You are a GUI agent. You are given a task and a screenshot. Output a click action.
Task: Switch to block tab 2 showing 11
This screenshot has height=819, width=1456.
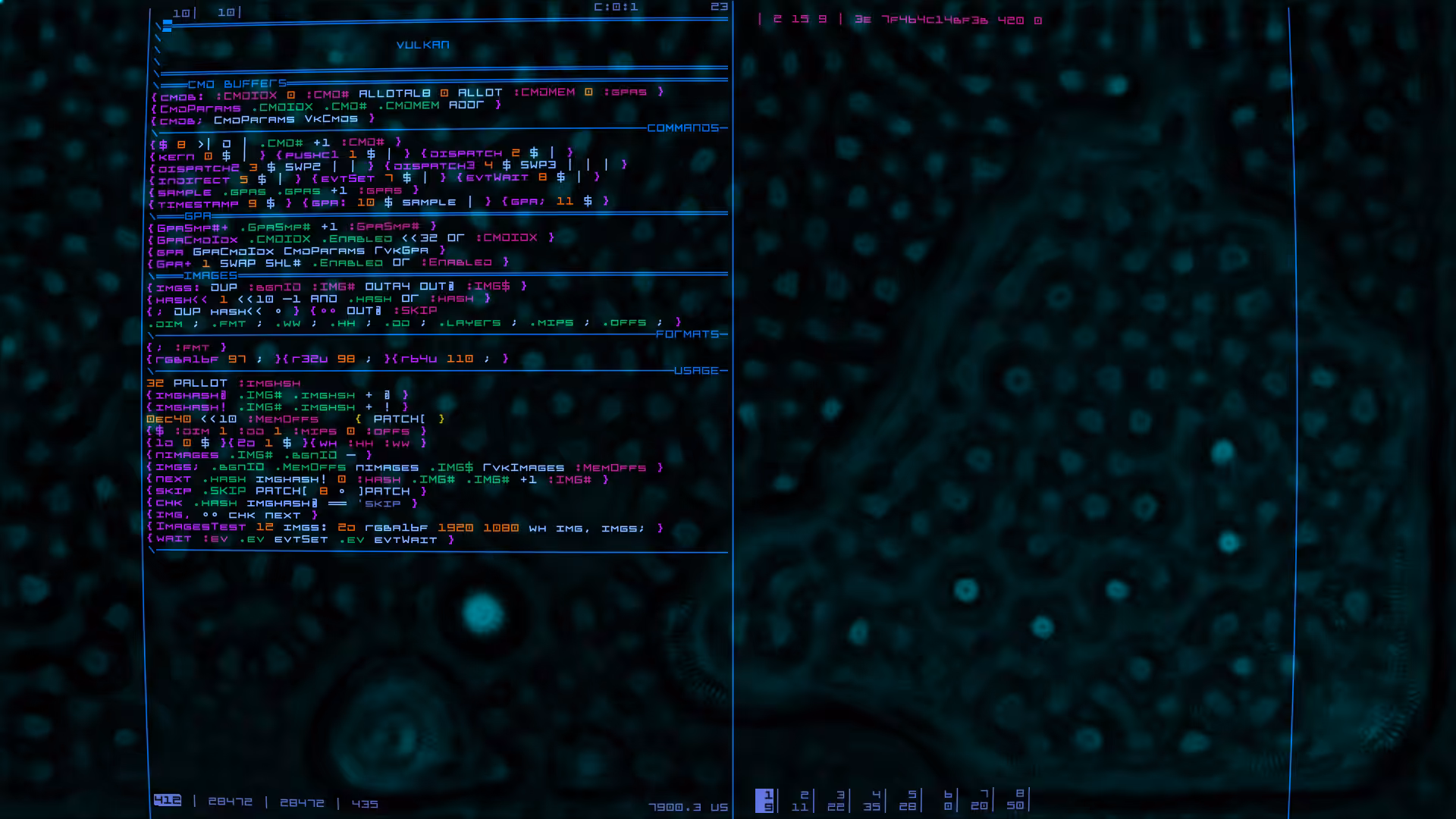(800, 801)
